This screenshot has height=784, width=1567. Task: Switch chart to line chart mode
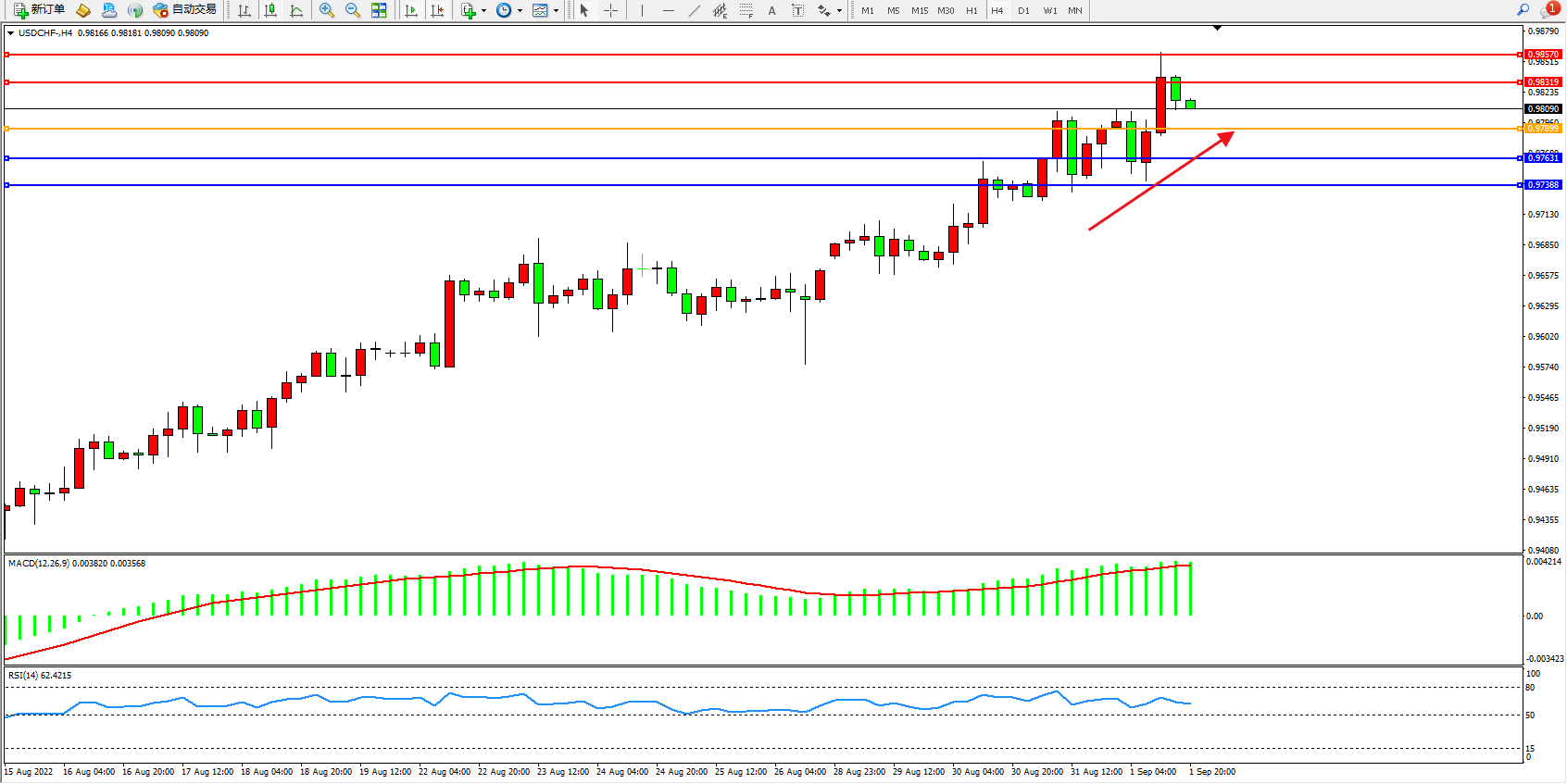click(x=296, y=10)
